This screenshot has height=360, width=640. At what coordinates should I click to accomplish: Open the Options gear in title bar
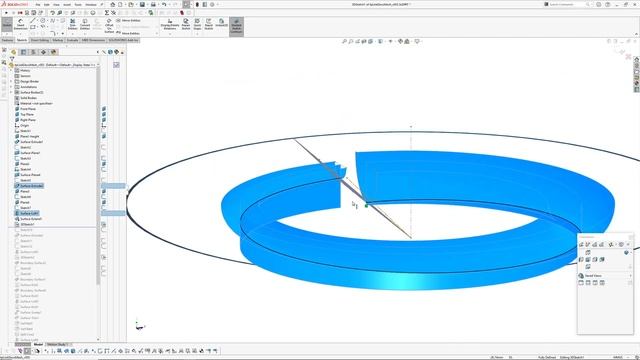pos(212,4)
